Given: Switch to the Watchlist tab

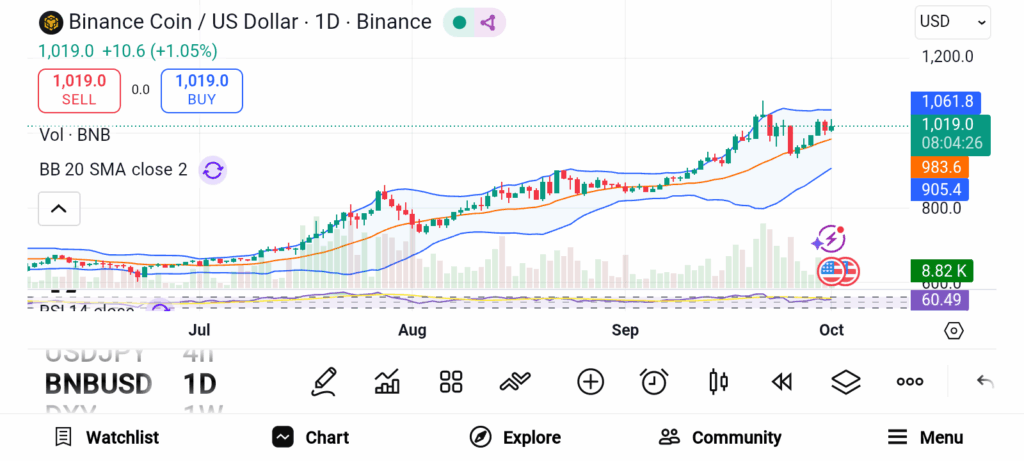Looking at the screenshot, I should (107, 437).
